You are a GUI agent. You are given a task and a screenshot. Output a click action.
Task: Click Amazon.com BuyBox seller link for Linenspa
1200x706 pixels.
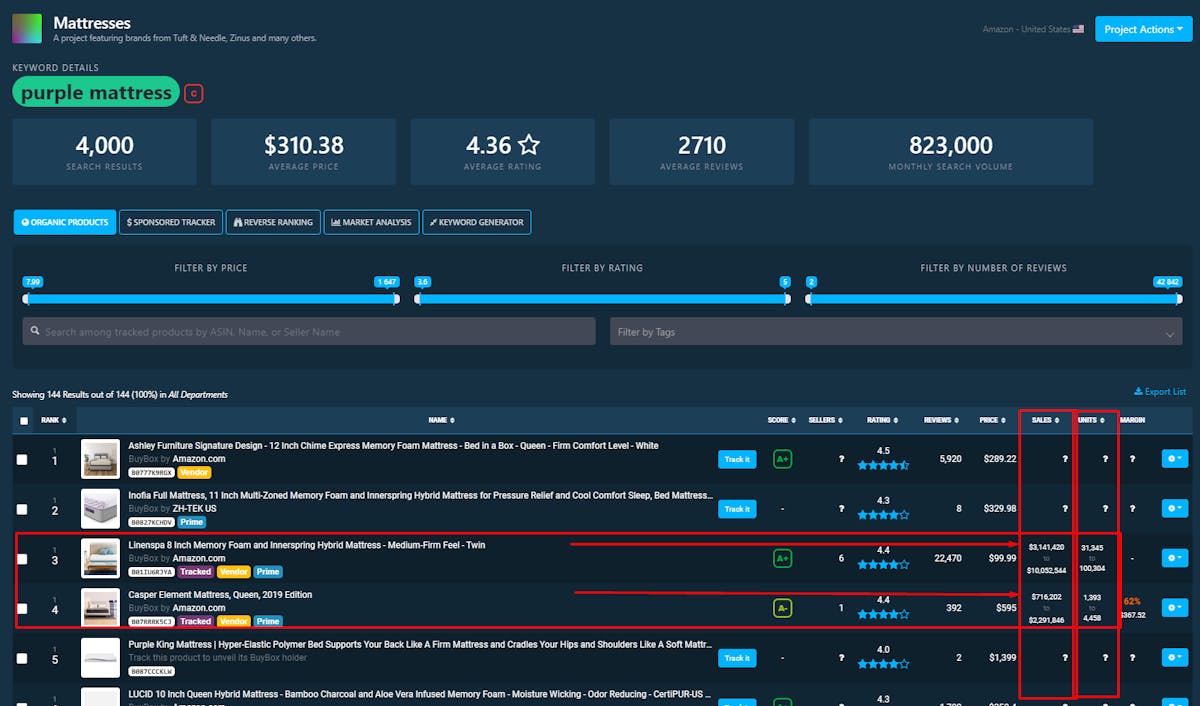click(x=199, y=558)
